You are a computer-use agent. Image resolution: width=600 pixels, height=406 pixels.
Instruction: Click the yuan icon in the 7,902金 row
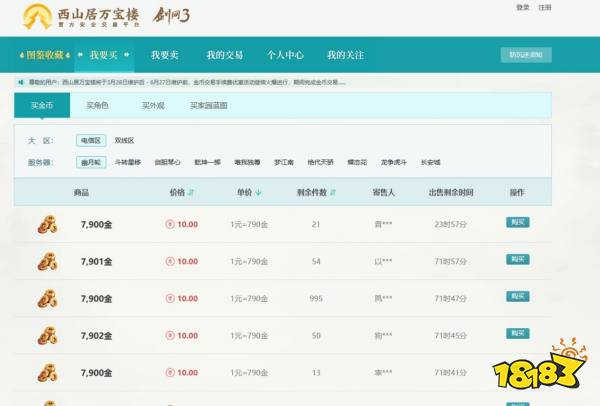point(170,336)
